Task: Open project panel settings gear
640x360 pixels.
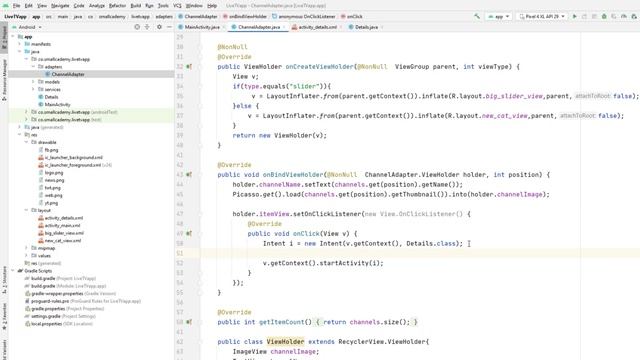Action: 159,27
